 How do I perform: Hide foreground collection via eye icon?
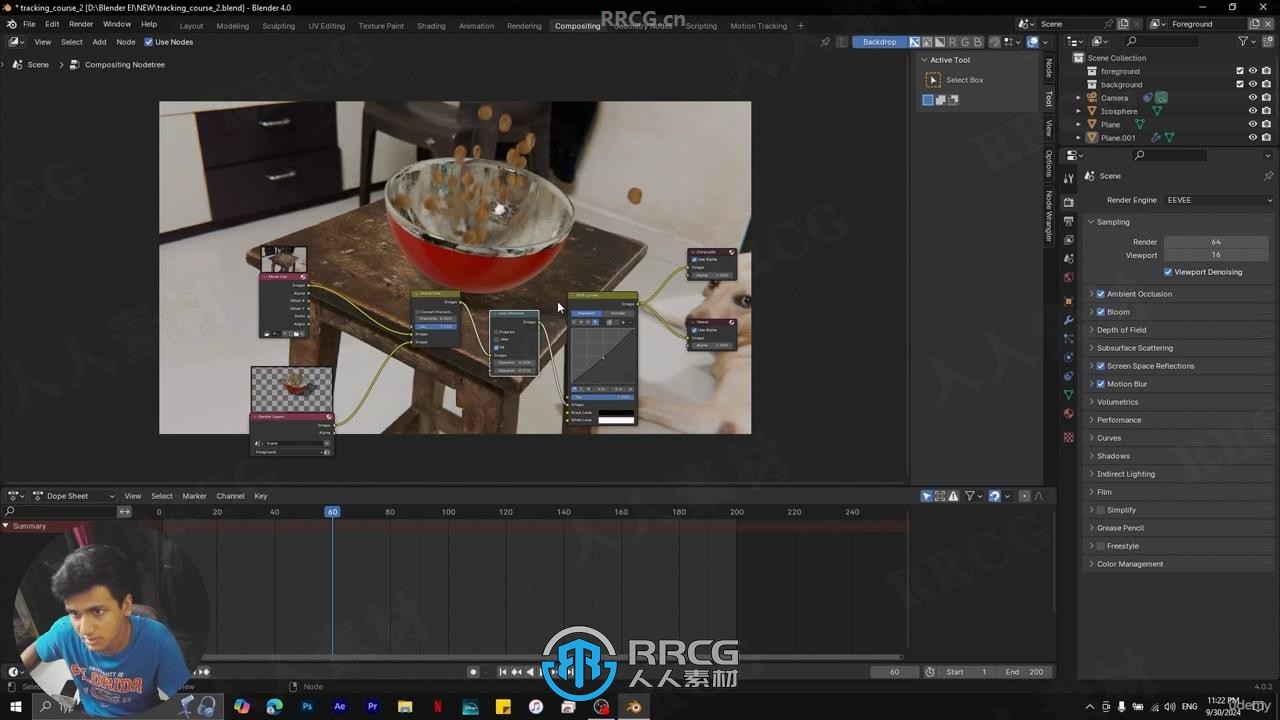(1253, 71)
